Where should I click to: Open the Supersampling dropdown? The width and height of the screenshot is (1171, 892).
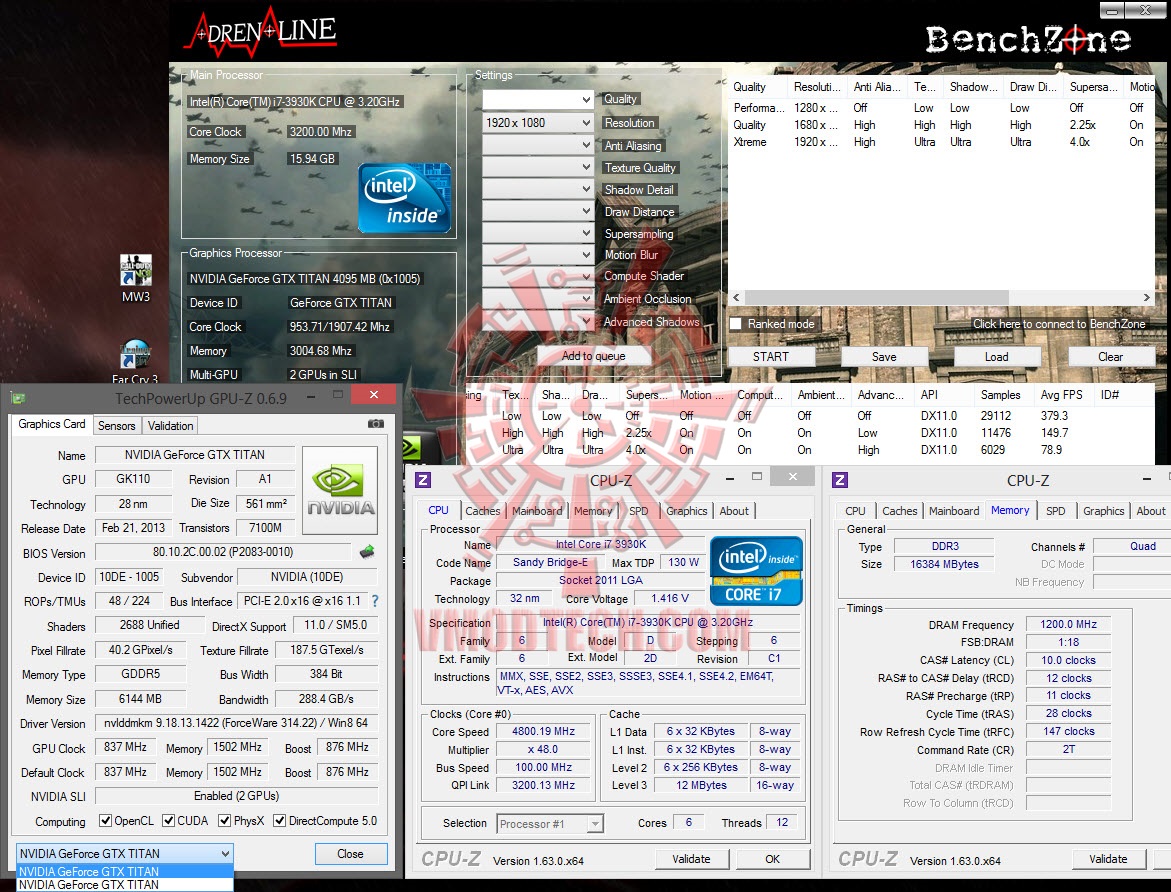(x=538, y=233)
